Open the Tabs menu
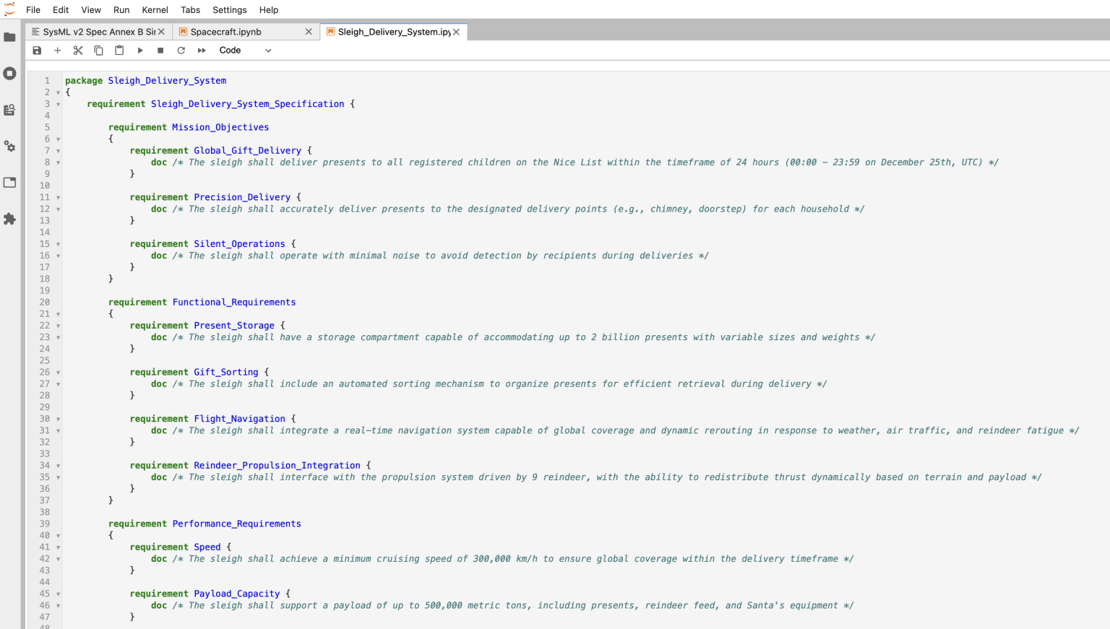Image resolution: width=1110 pixels, height=629 pixels. [x=190, y=10]
